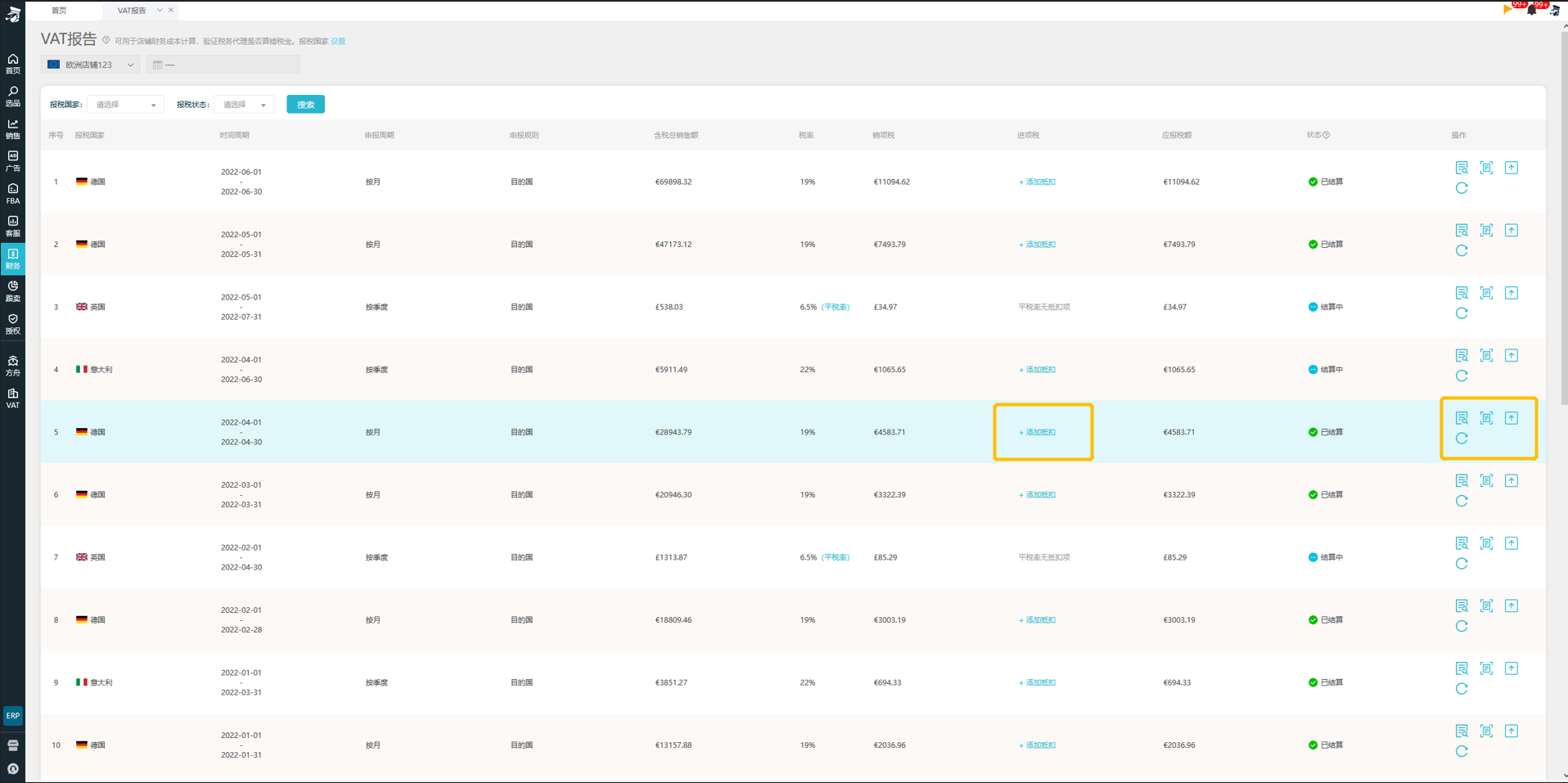
Task: Click +添加抵扣 in row 8
Action: (1037, 620)
